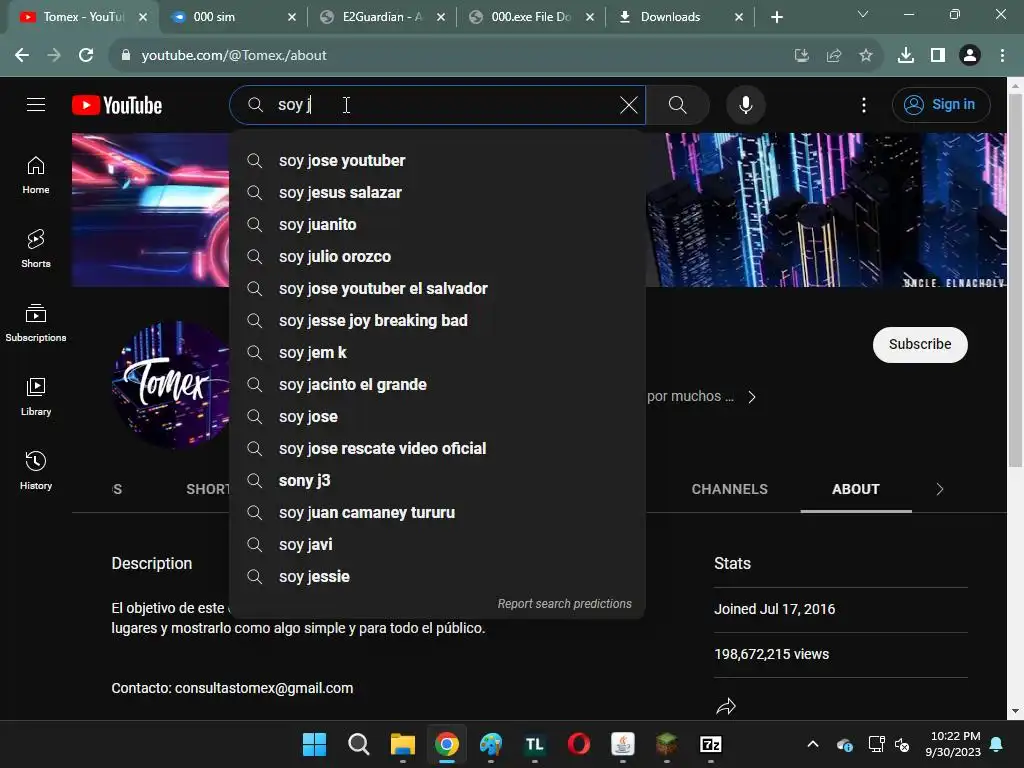Reload the page
Image resolution: width=1024 pixels, height=768 pixels.
[x=86, y=56]
